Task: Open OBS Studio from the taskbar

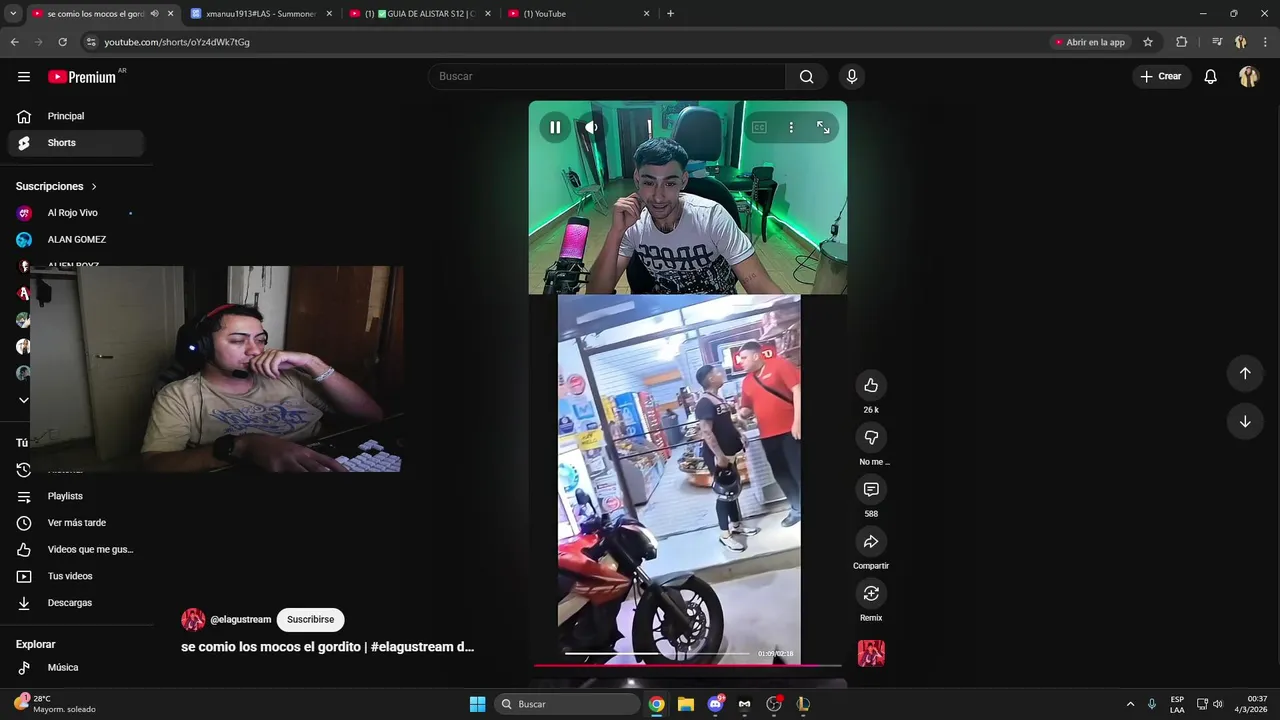Action: tap(774, 704)
